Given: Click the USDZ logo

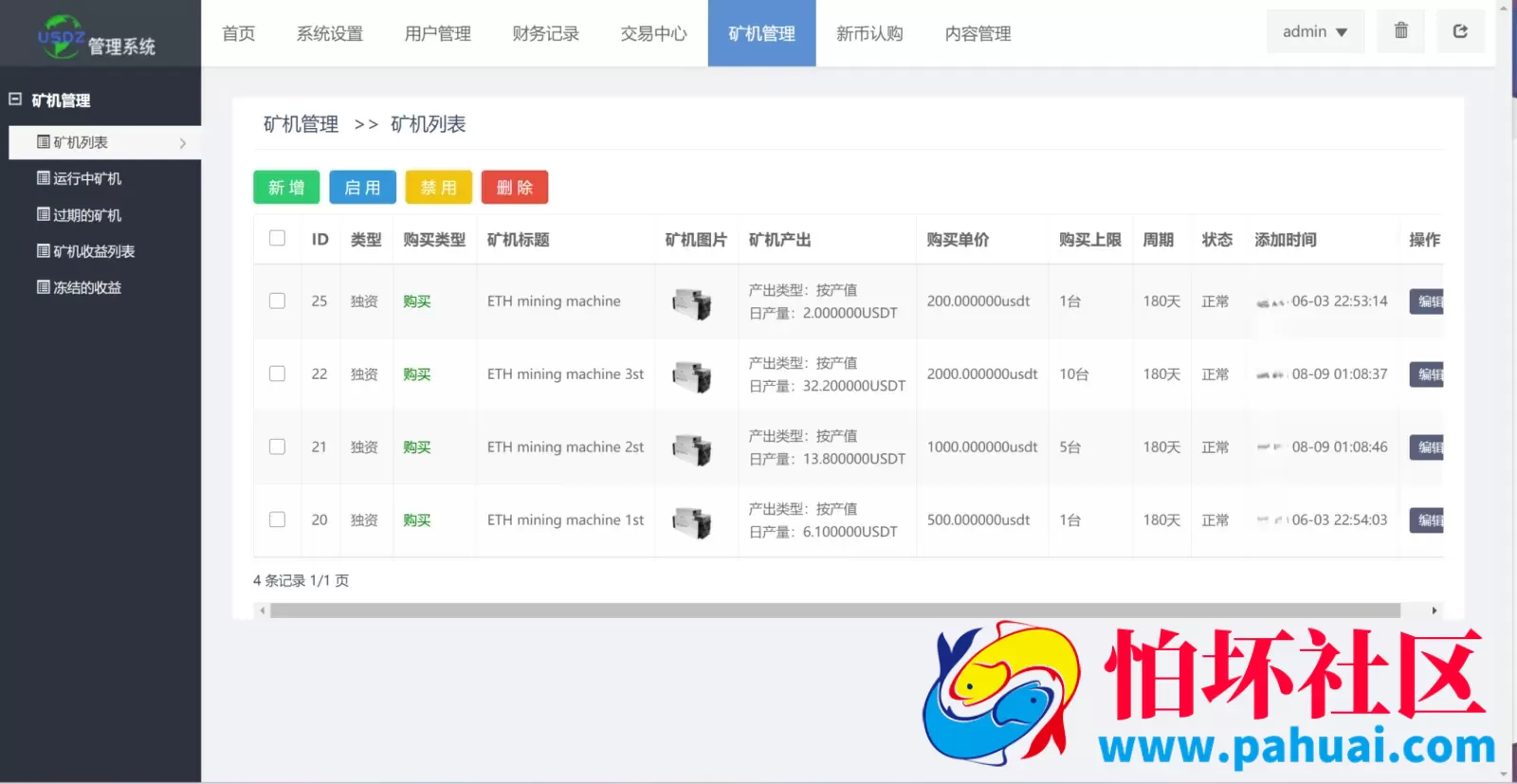Looking at the screenshot, I should point(62,37).
